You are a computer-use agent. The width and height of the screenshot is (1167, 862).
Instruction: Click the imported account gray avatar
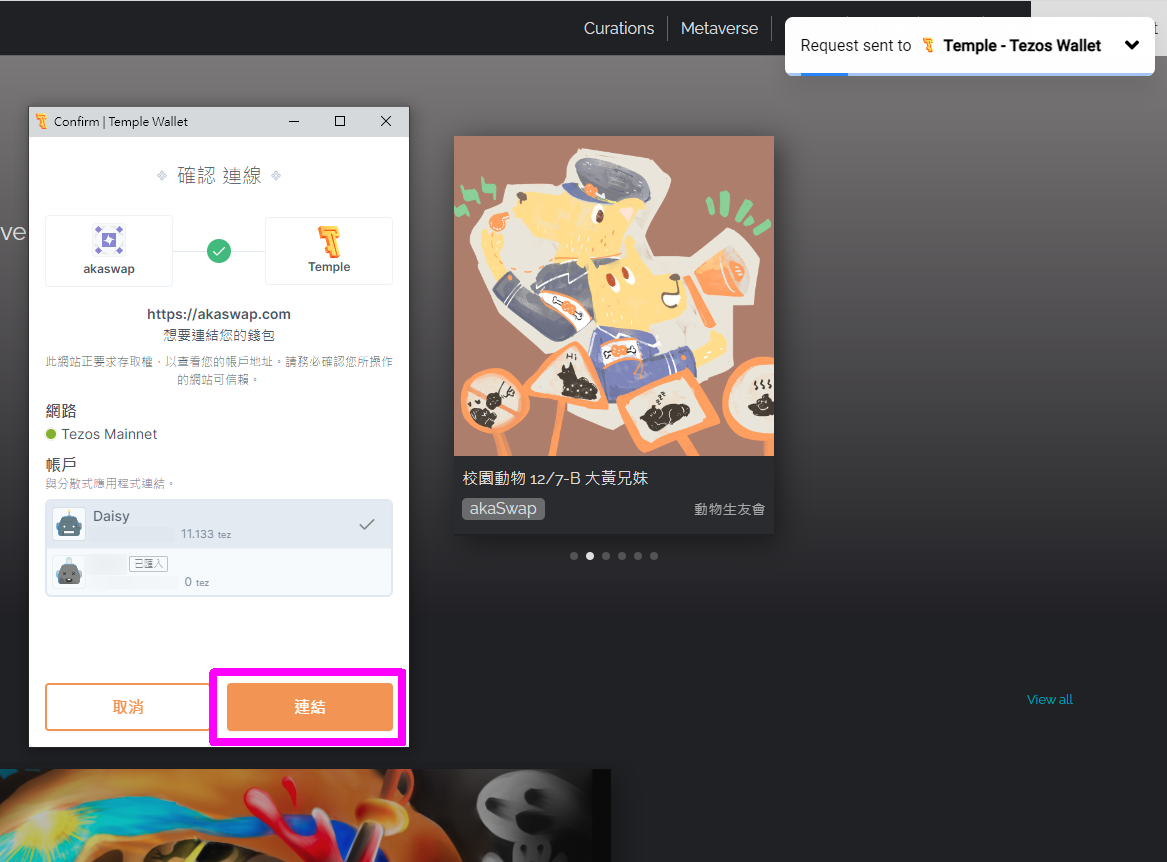pos(69,572)
